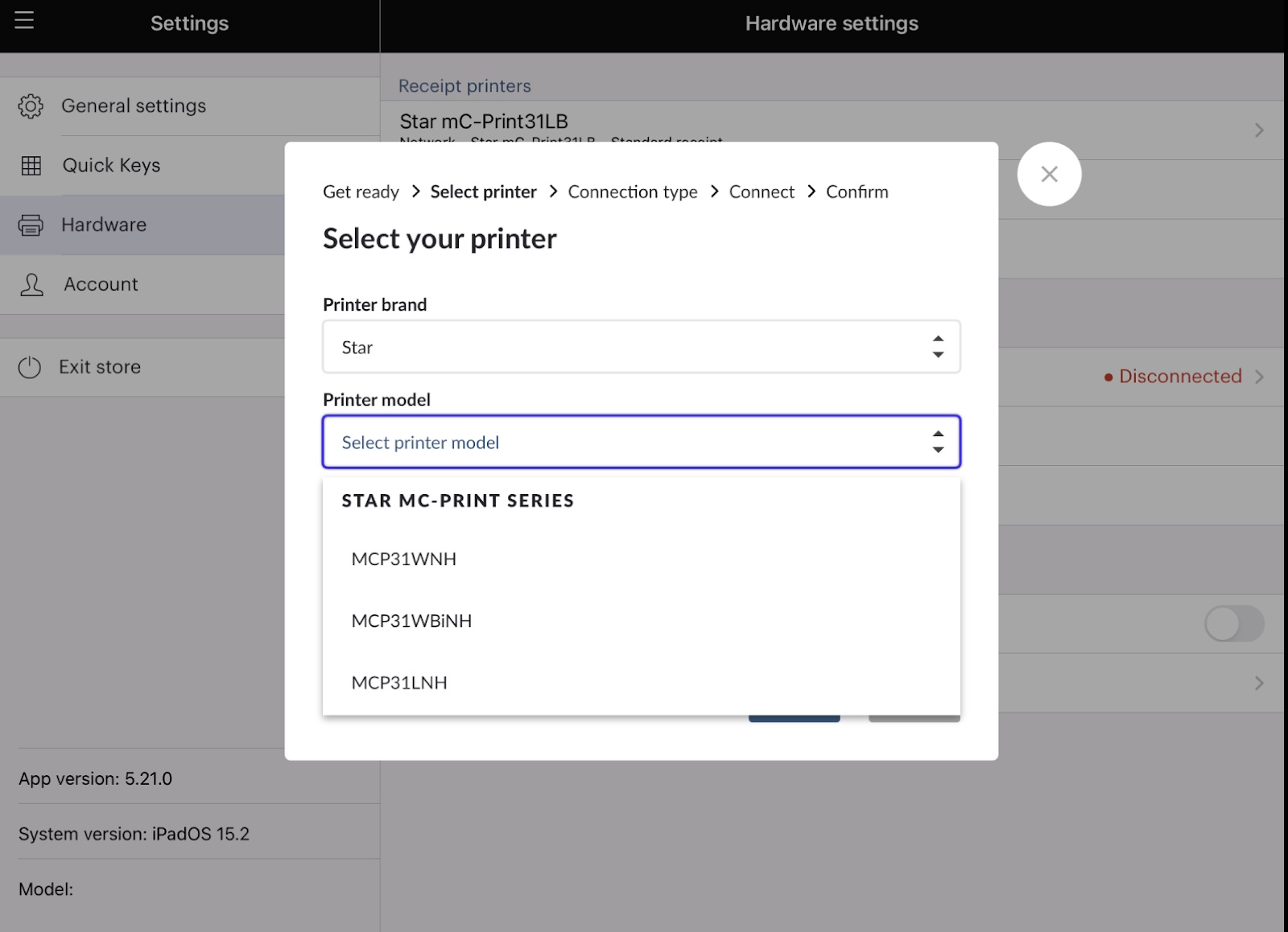Expand the Star mC-Print31LB printer entry
Image resolution: width=1288 pixels, height=932 pixels.
tap(1260, 129)
